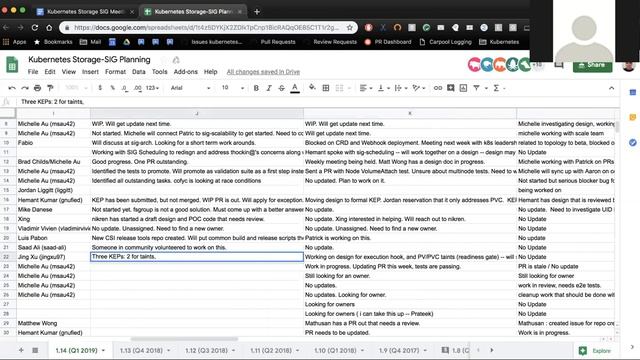Create a filter

(476, 88)
